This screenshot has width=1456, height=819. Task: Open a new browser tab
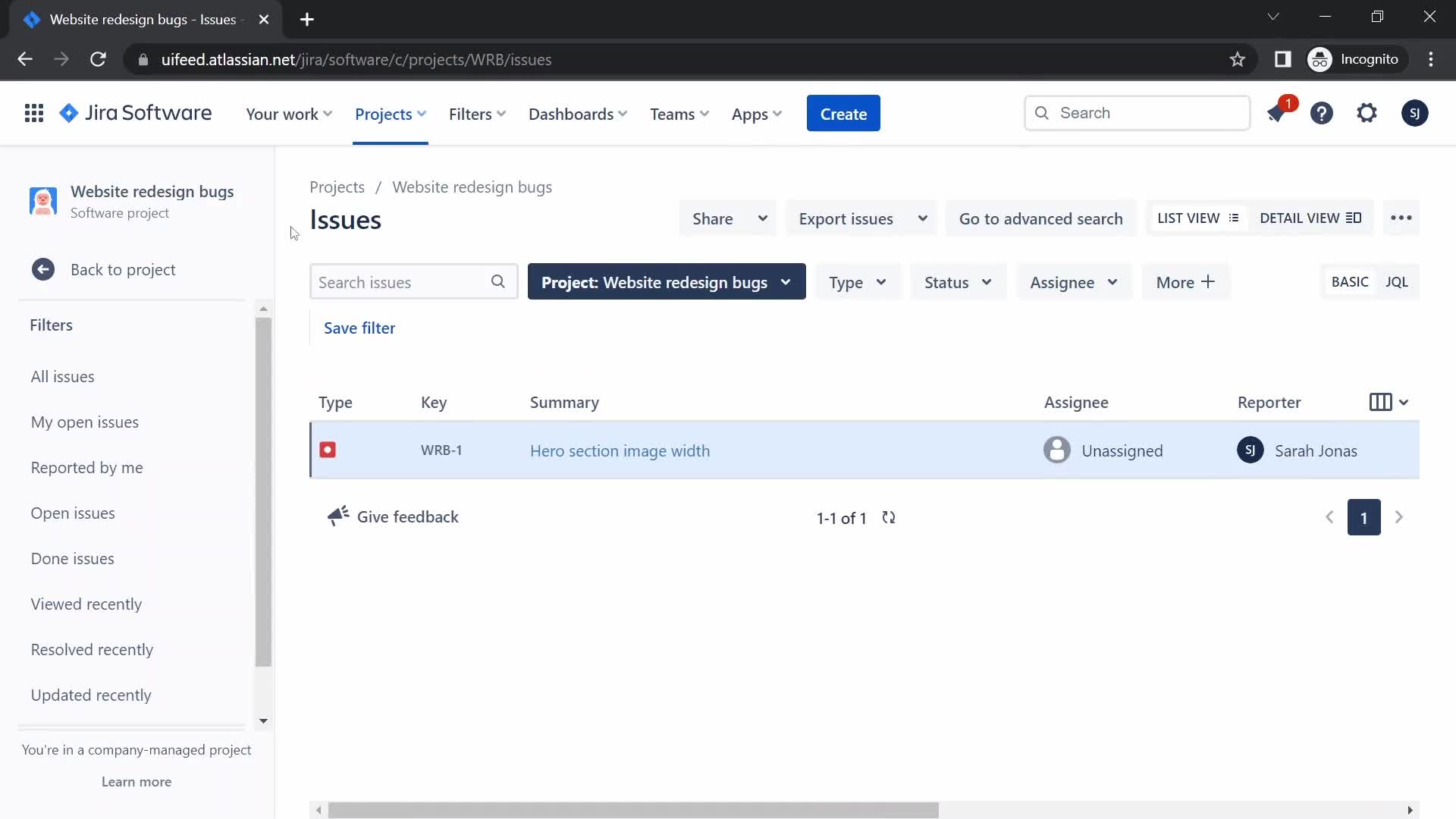coord(307,20)
